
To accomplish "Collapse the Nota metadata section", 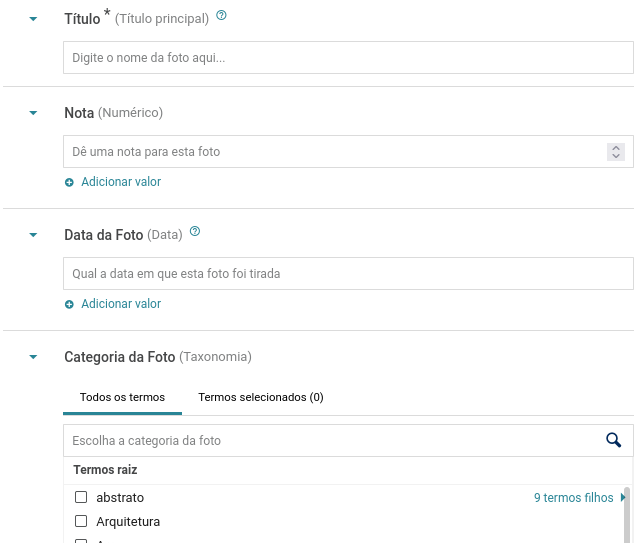I will (33, 113).
